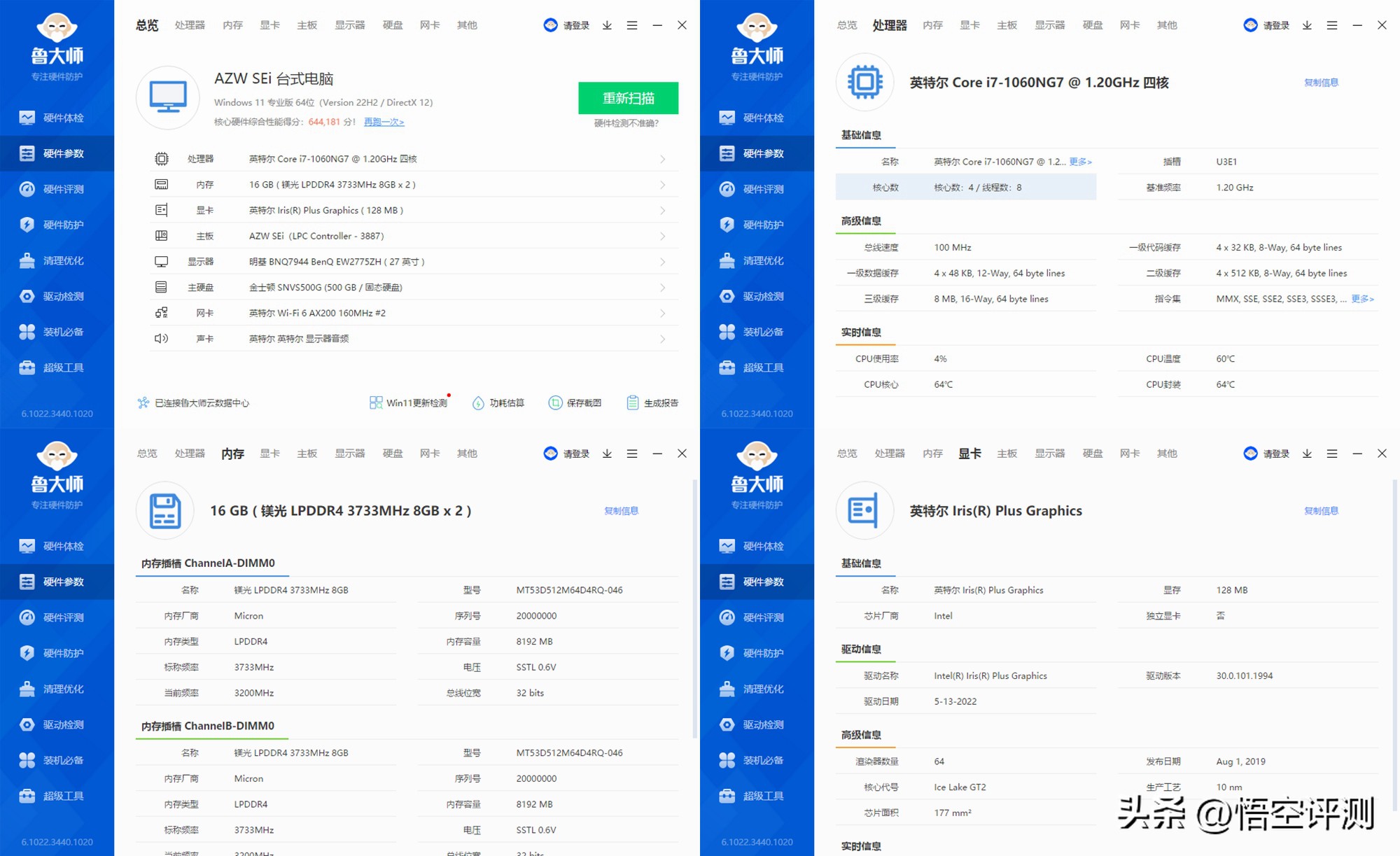Save a screenshot using 保存截图

(x=575, y=402)
